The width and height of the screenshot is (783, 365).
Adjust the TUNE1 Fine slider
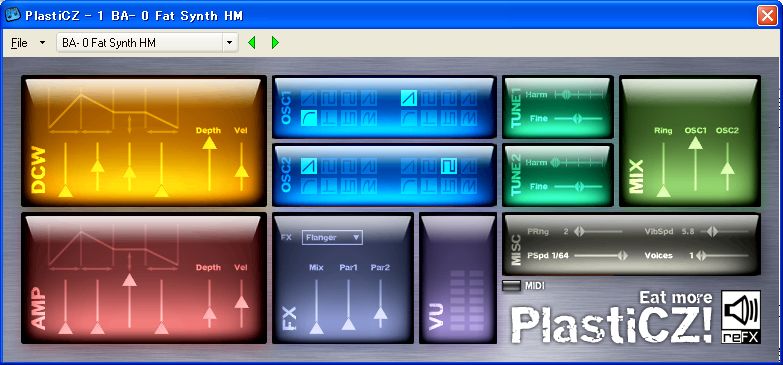point(578,118)
